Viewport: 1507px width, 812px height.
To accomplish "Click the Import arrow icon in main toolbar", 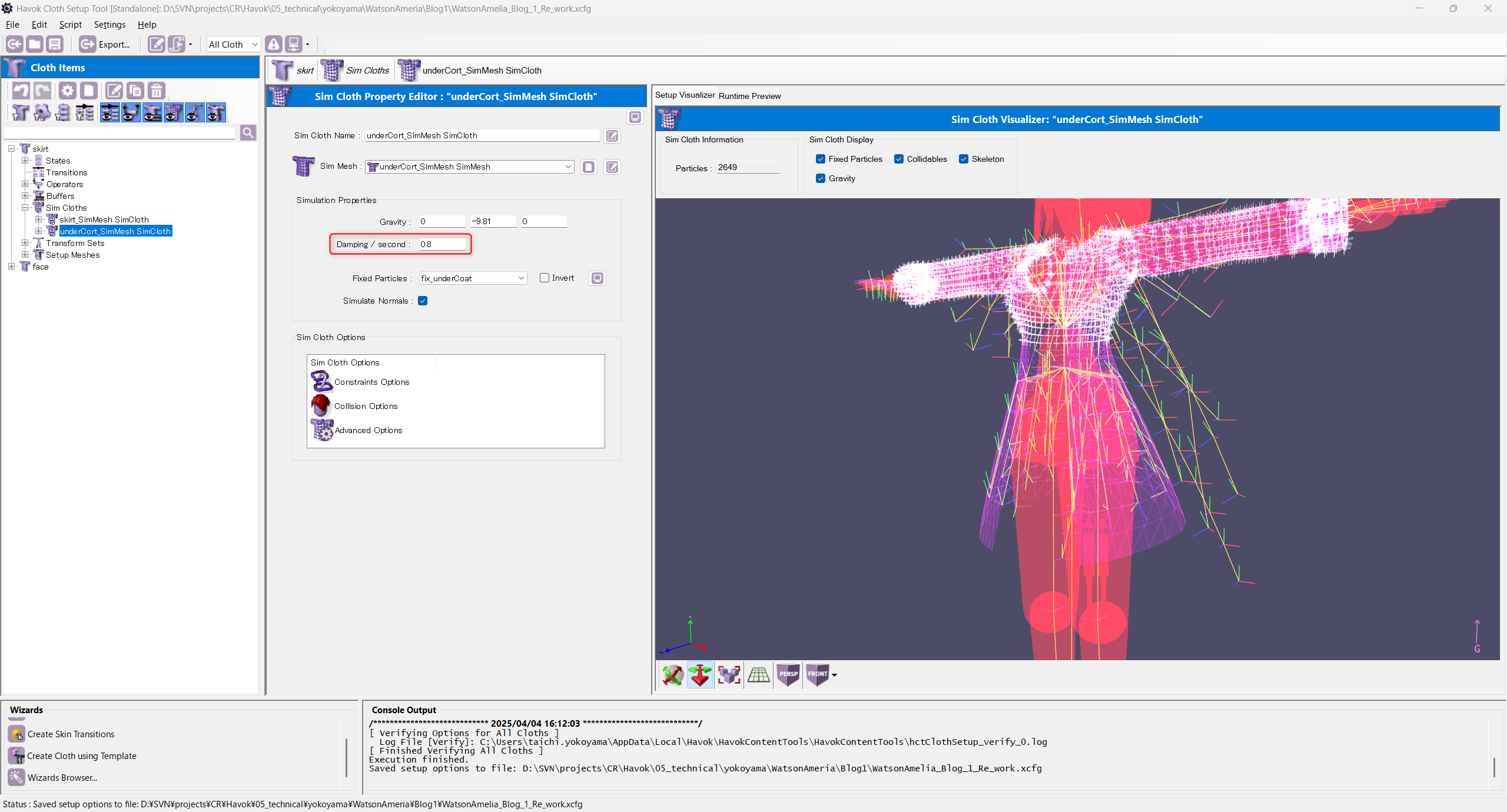I will point(15,44).
